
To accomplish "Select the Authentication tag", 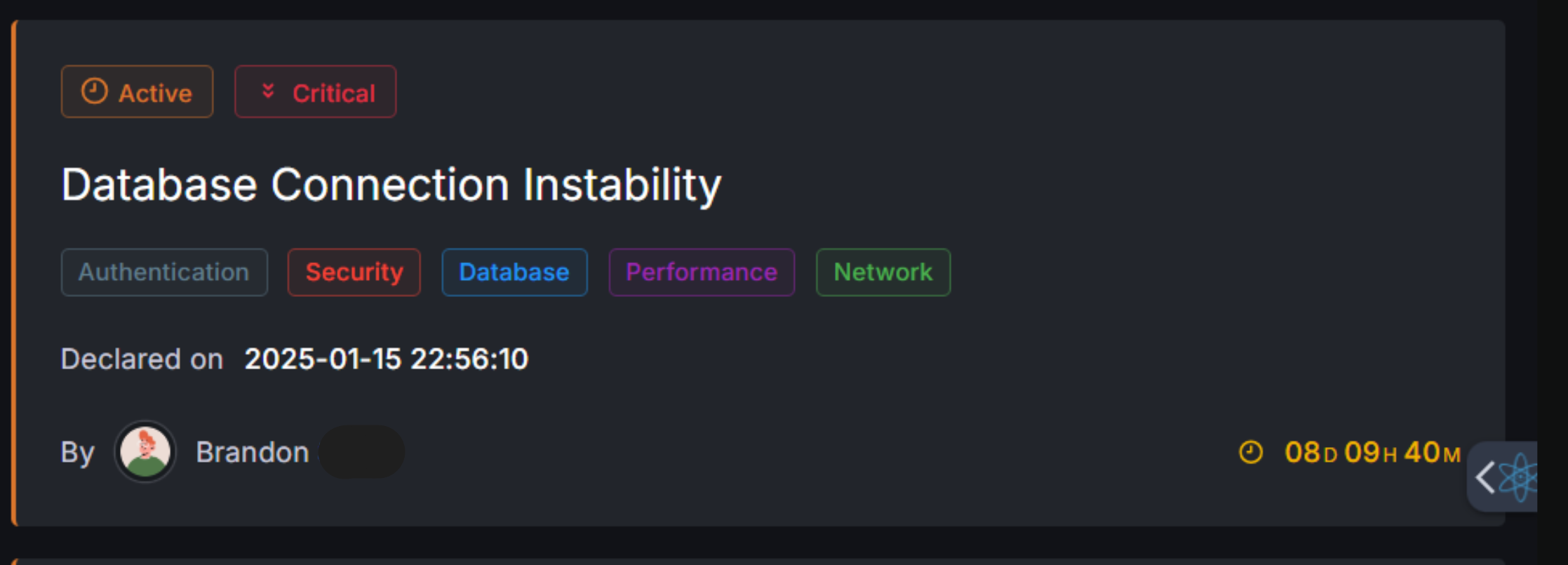I will click(164, 272).
